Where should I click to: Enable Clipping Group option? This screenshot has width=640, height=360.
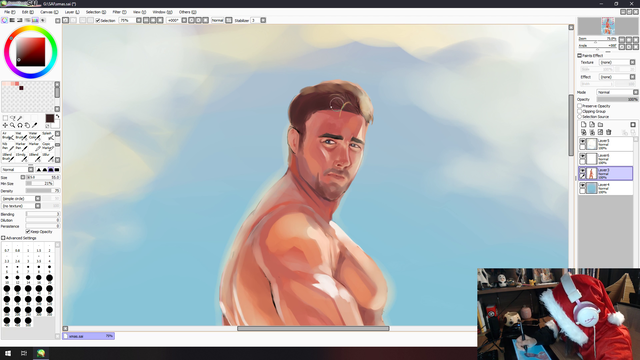click(580, 111)
